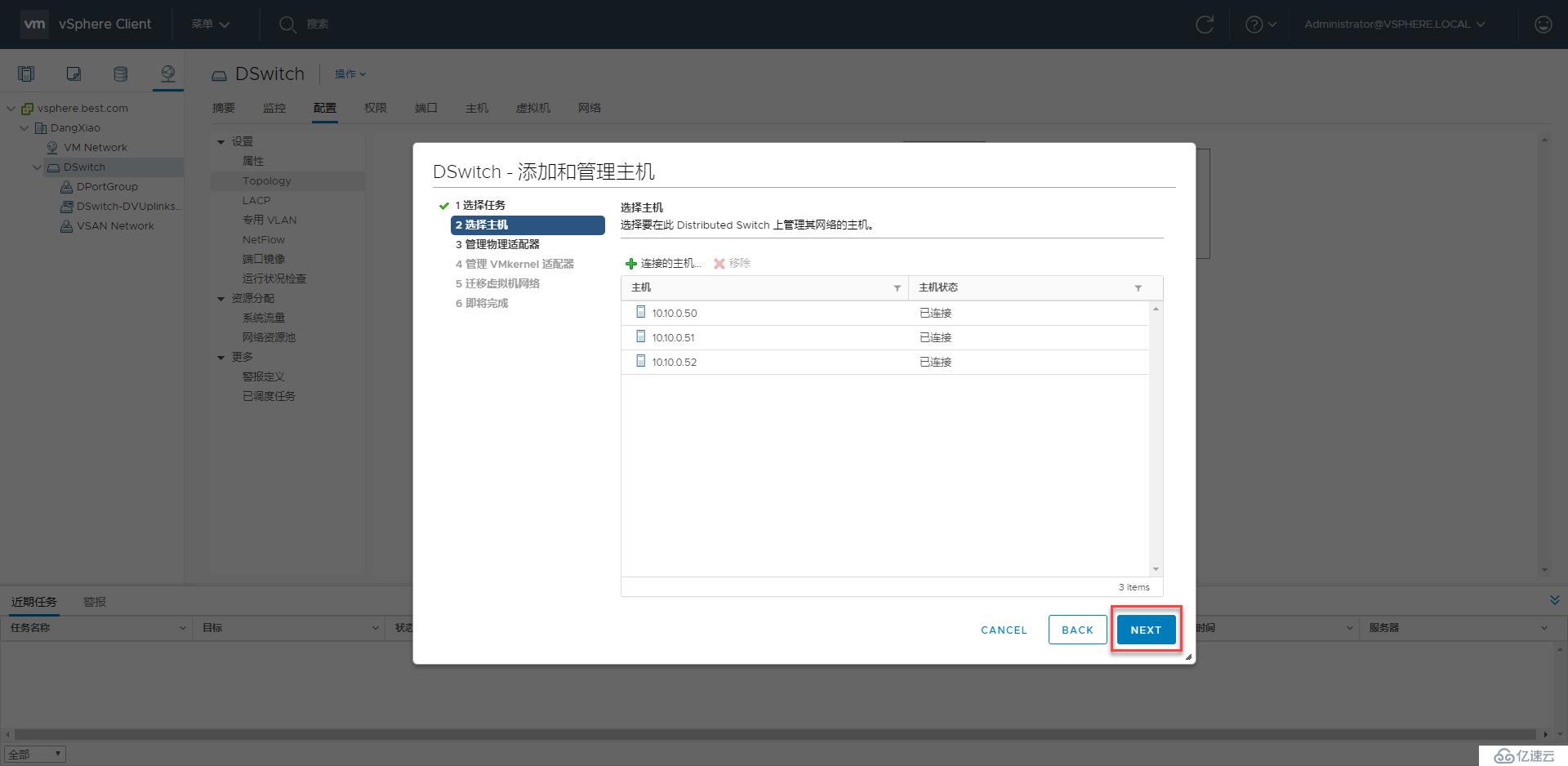Open Storage inventory view icon
Image resolution: width=1568 pixels, height=766 pixels.
(120, 74)
